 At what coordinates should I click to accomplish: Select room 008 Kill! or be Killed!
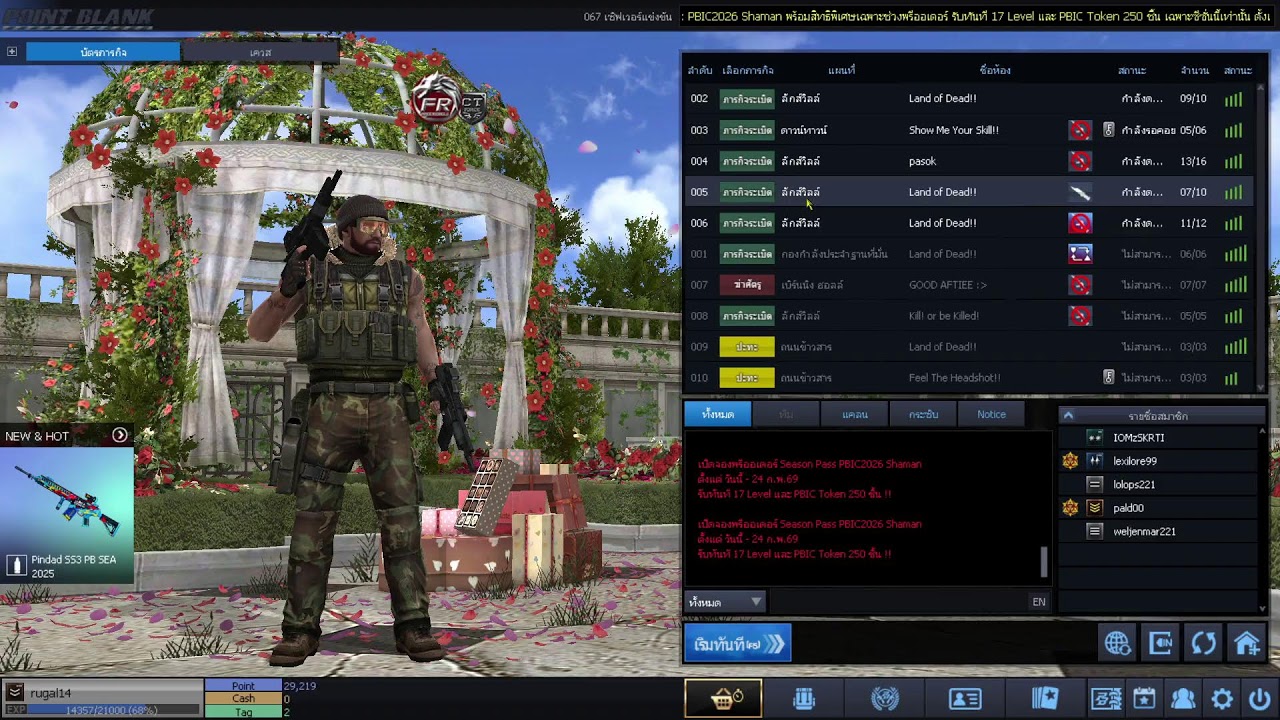969,316
